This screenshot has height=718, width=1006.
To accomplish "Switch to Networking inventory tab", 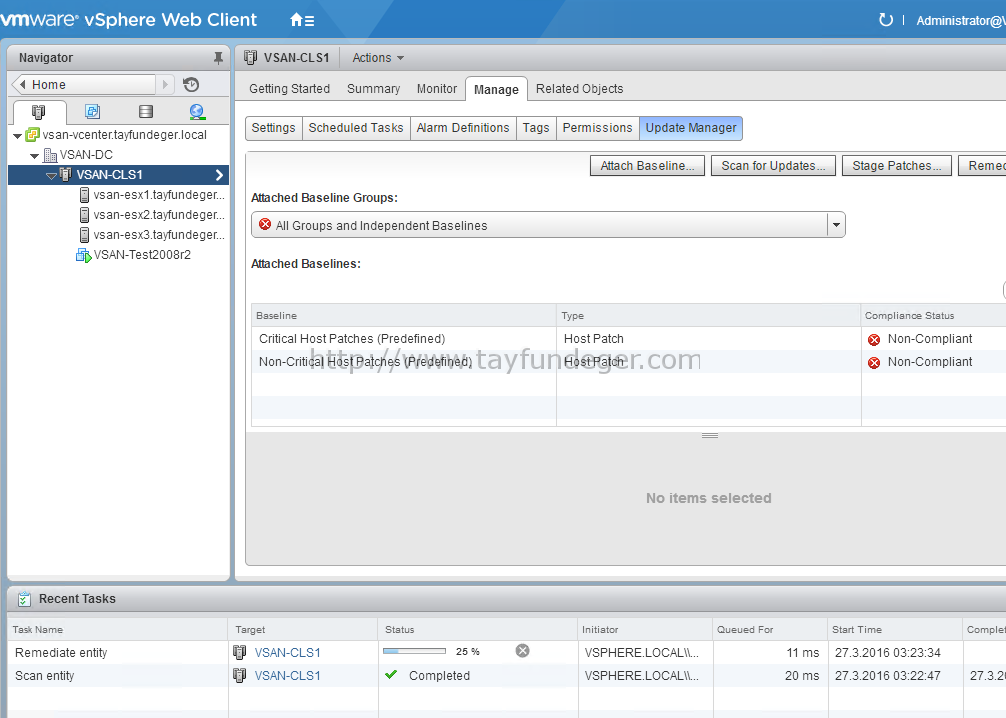I will (197, 112).
